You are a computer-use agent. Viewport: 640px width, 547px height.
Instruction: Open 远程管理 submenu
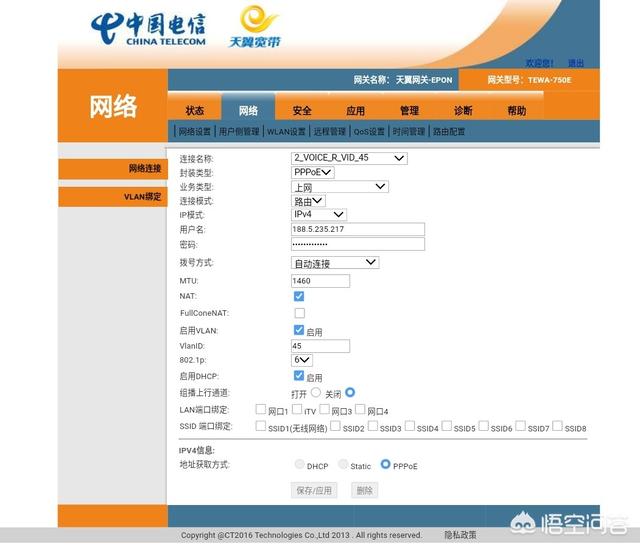[329, 131]
